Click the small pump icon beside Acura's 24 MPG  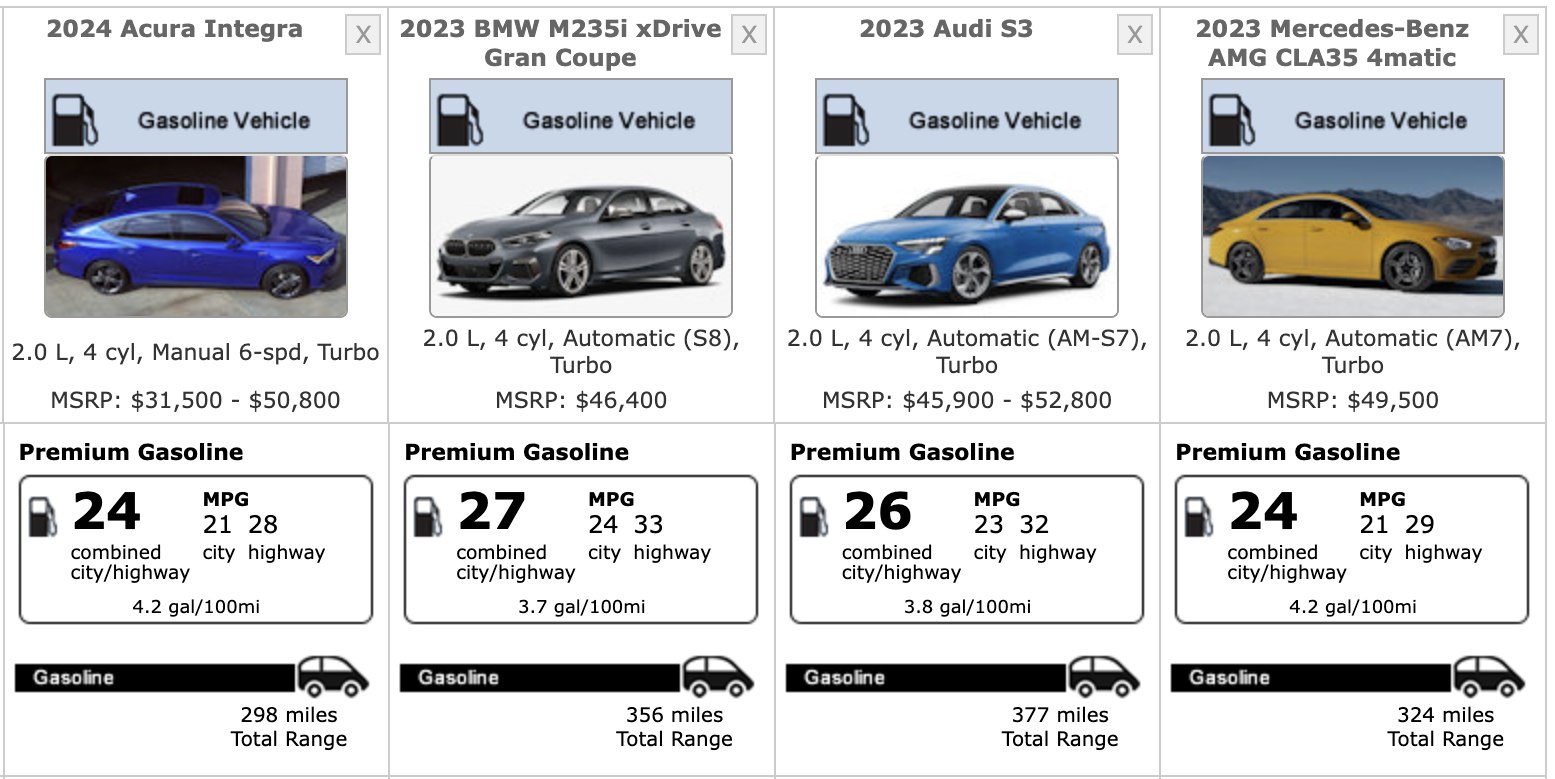point(44,516)
